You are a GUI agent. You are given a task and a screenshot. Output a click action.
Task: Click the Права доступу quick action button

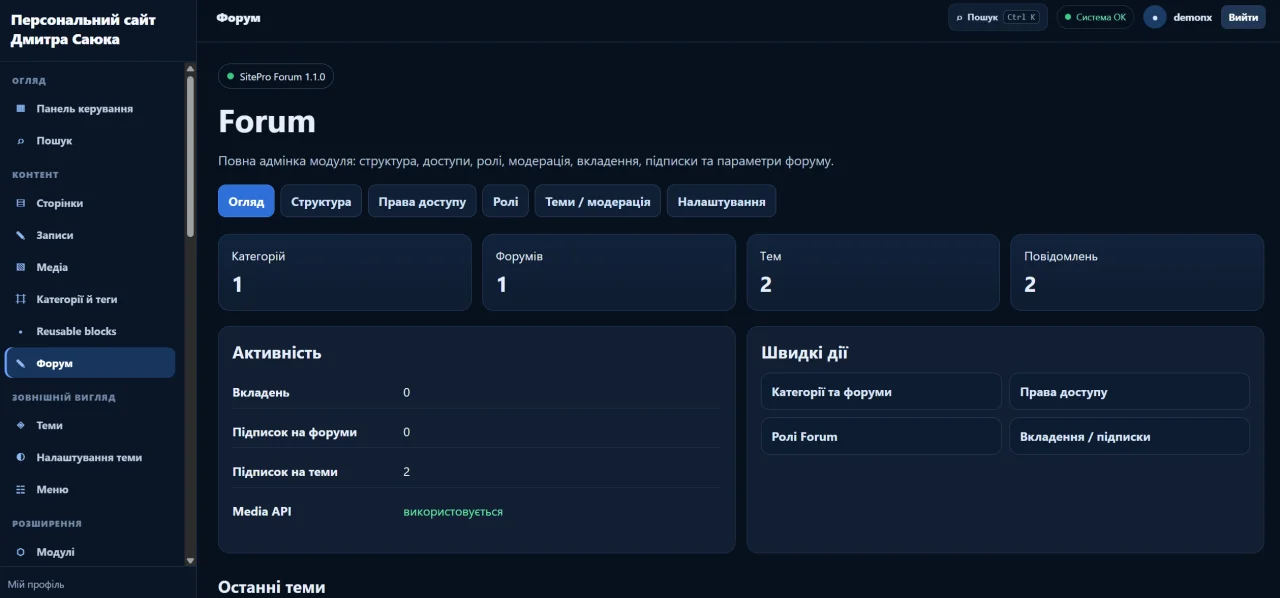[1129, 392]
